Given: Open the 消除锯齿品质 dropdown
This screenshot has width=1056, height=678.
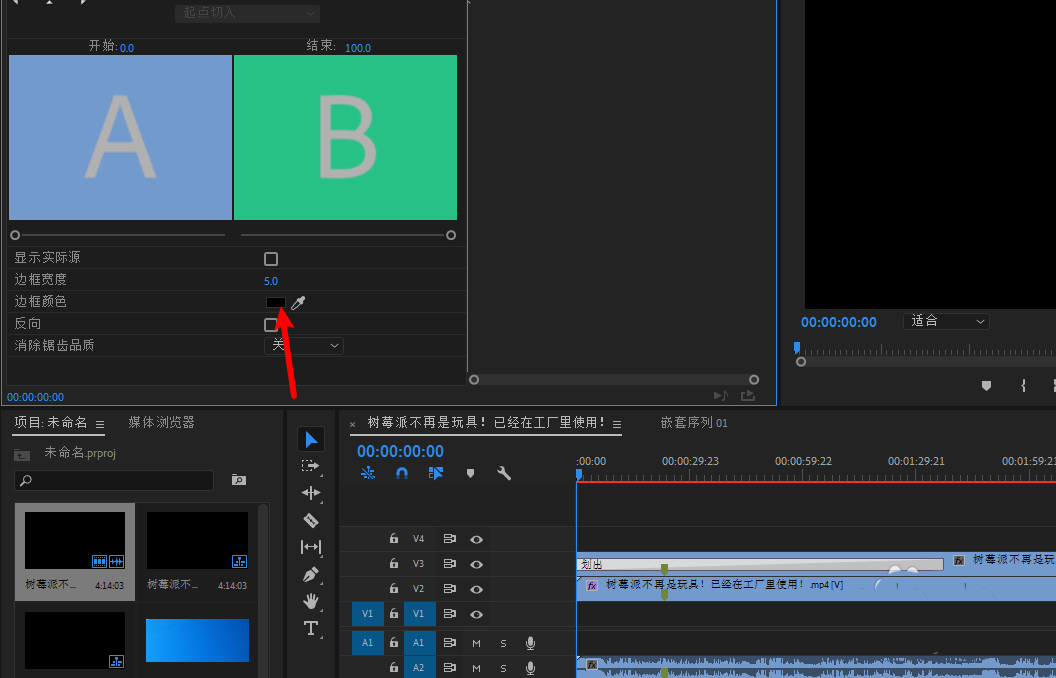Looking at the screenshot, I should 304,345.
